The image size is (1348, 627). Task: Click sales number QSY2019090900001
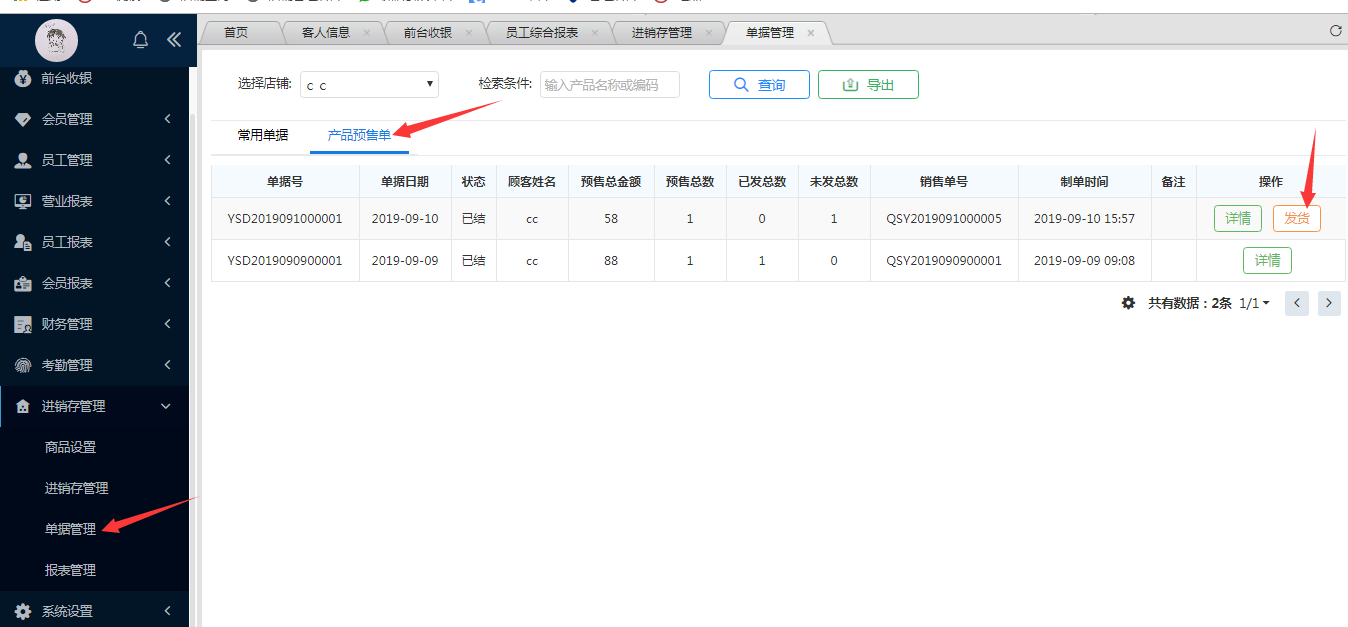(x=944, y=260)
